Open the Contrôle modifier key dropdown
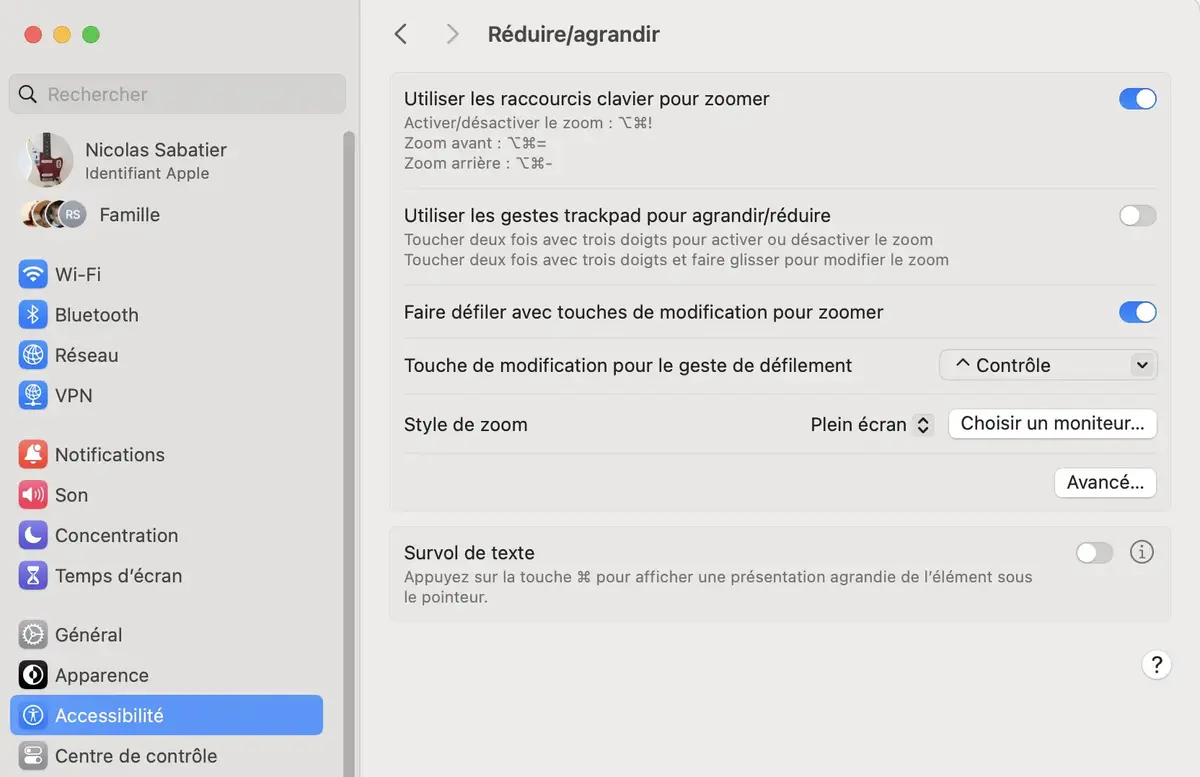The image size is (1200, 777). [x=1048, y=366]
